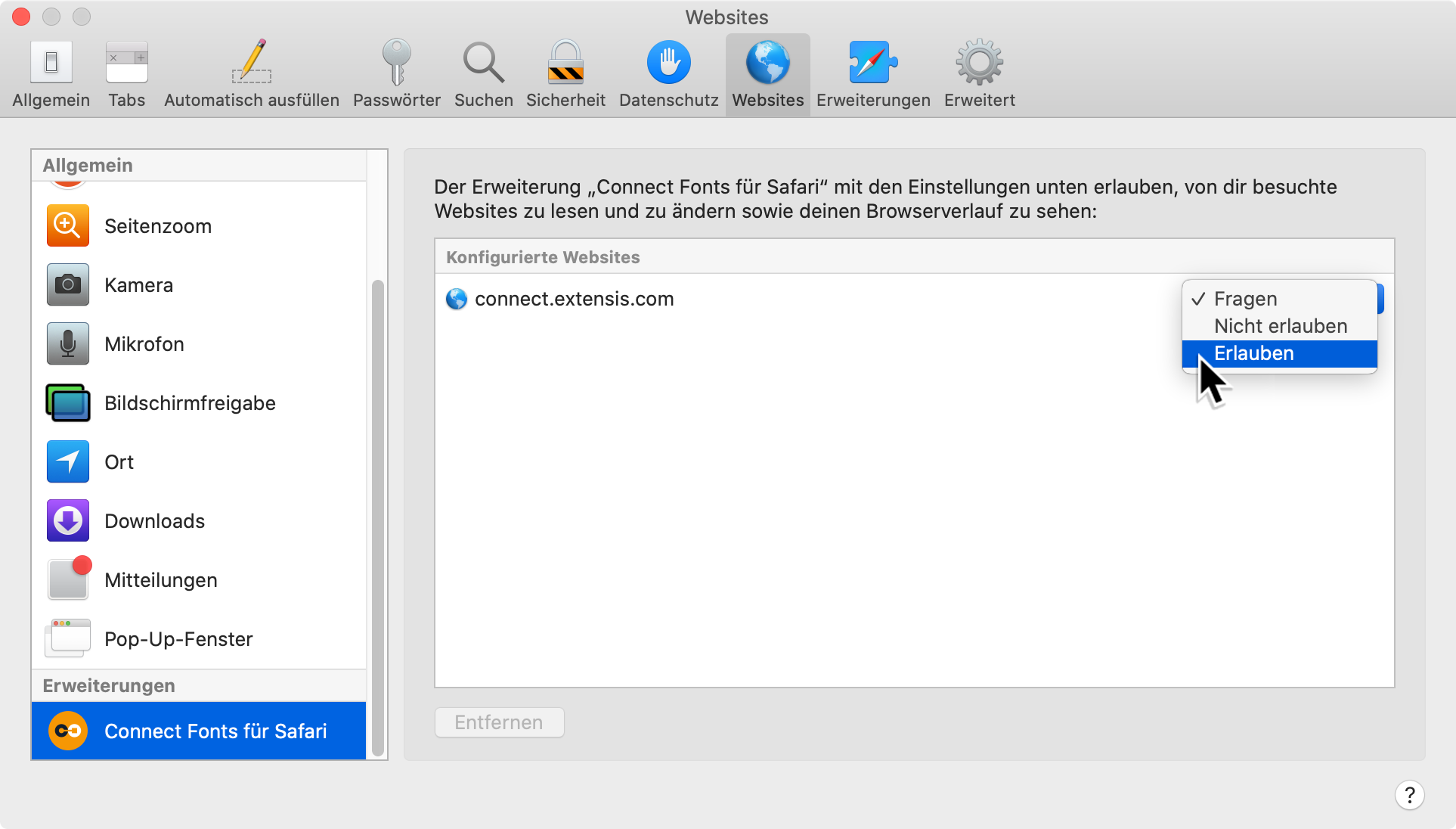Choose Erlauben in the permission menu
Screen dimensions: 1456x829
(1279, 353)
